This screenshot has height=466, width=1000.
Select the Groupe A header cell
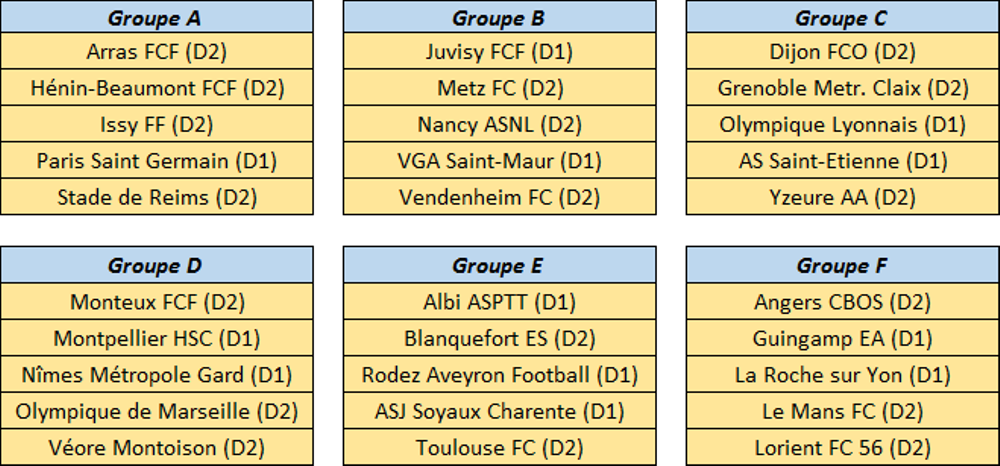[156, 17]
